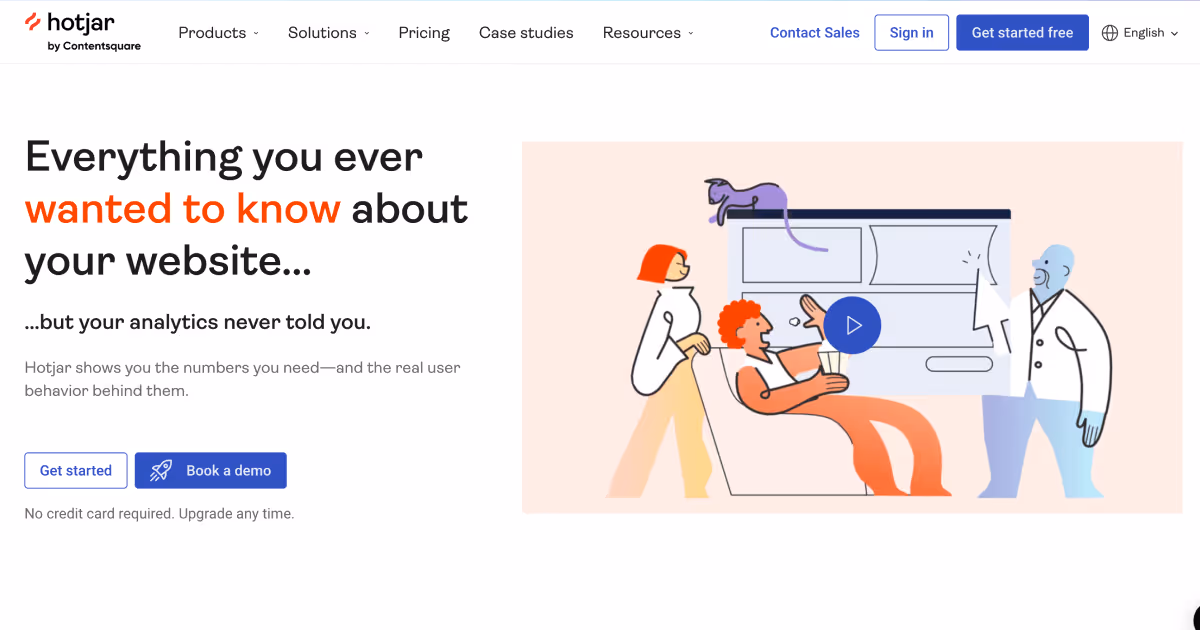Play the video in the illustration
The width and height of the screenshot is (1200, 630).
[852, 325]
